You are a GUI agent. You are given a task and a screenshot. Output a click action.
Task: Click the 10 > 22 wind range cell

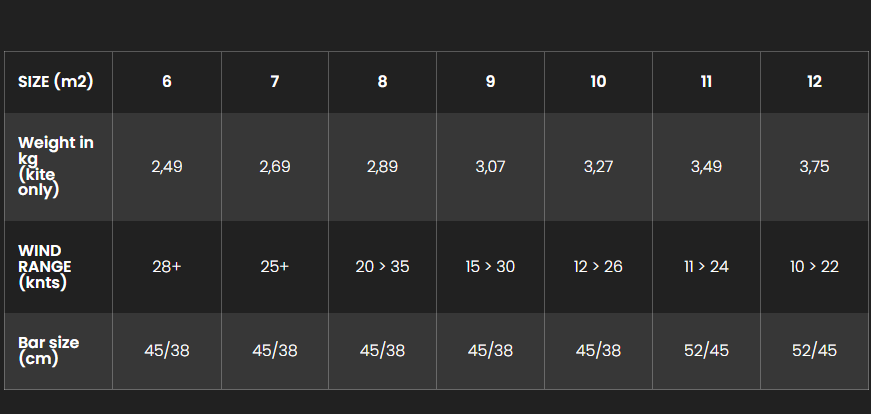click(x=814, y=267)
